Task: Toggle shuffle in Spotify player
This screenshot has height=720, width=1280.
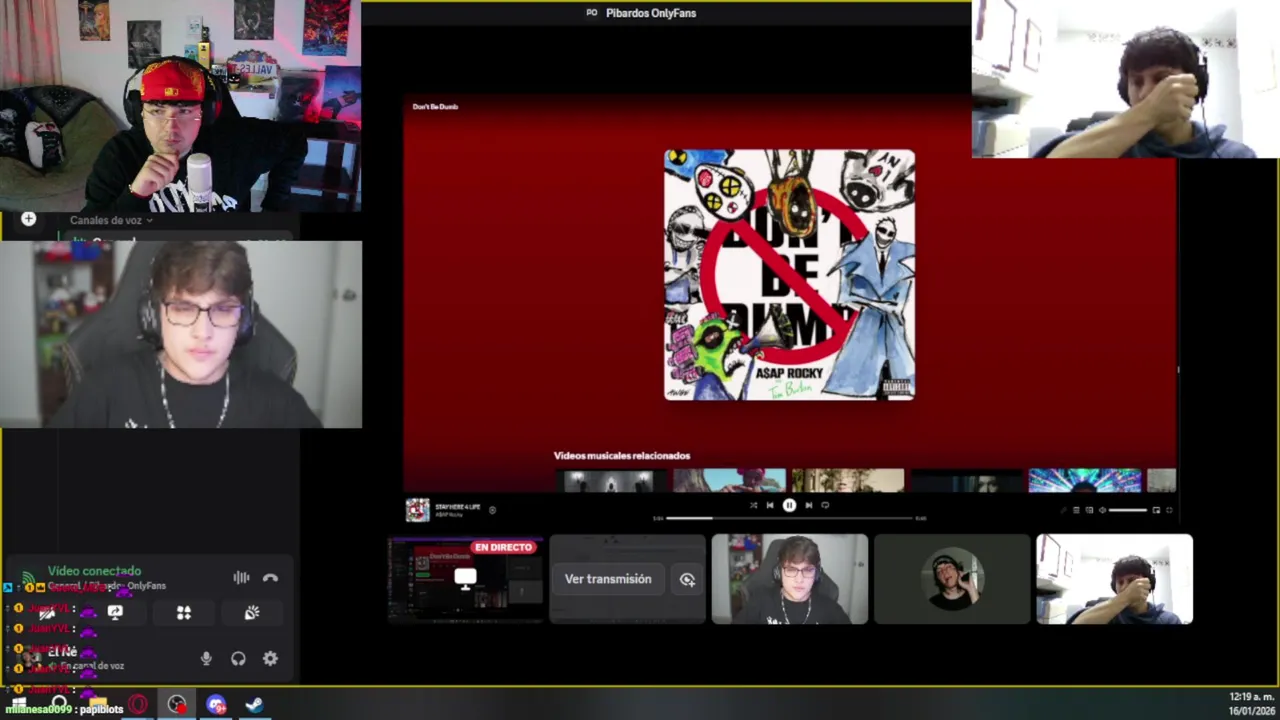Action: (x=753, y=505)
